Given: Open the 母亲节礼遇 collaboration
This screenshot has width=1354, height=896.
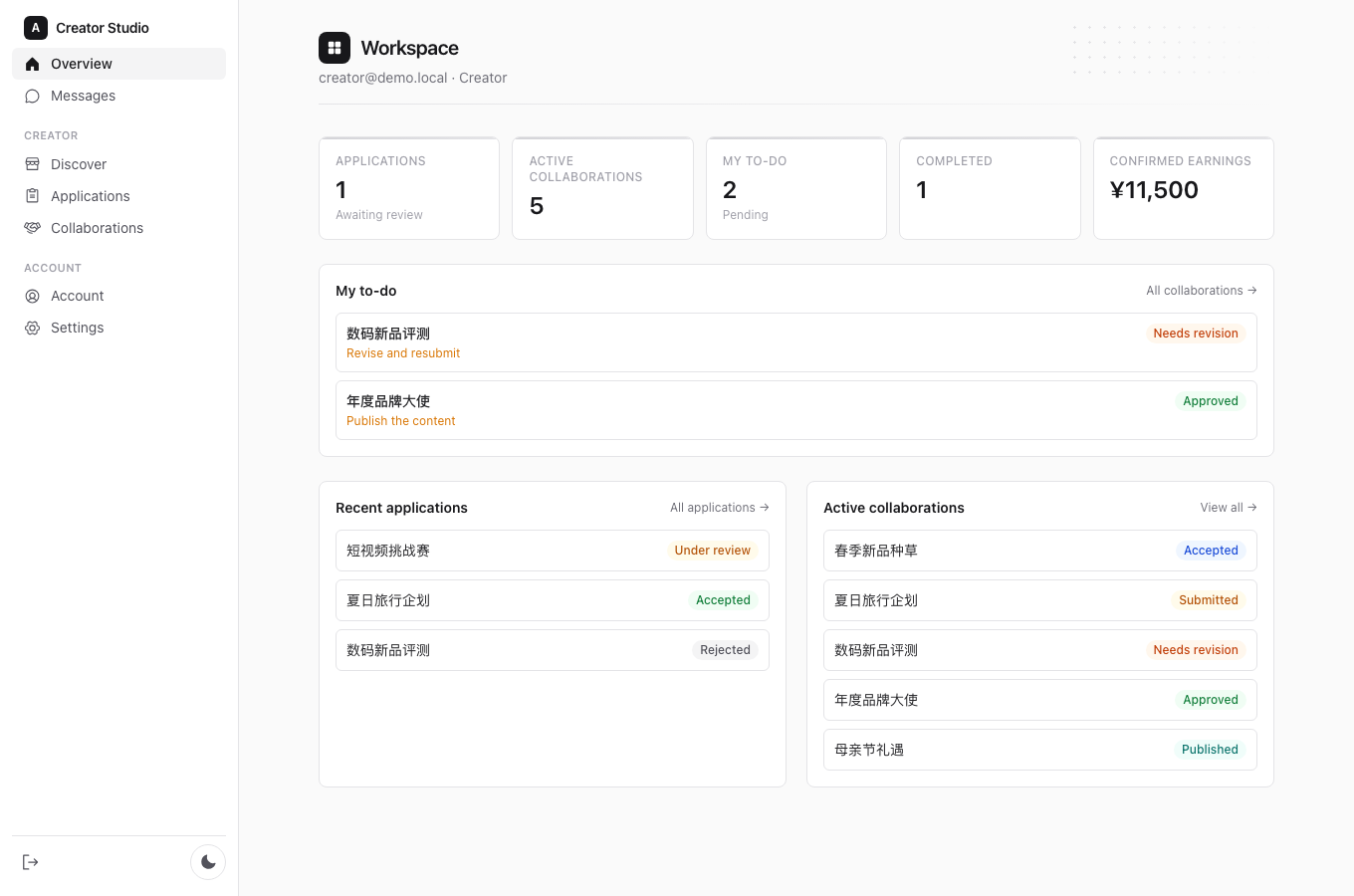Looking at the screenshot, I should [1040, 750].
